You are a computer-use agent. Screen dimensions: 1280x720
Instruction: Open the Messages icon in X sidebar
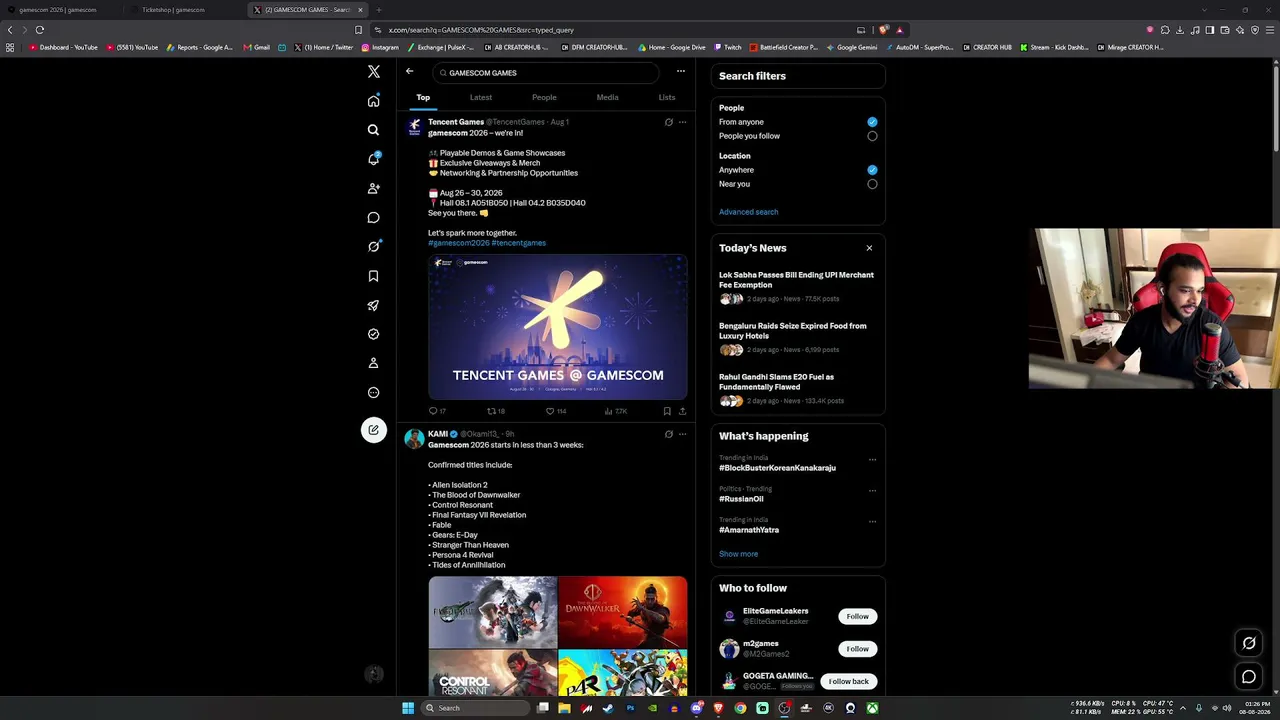(x=373, y=217)
